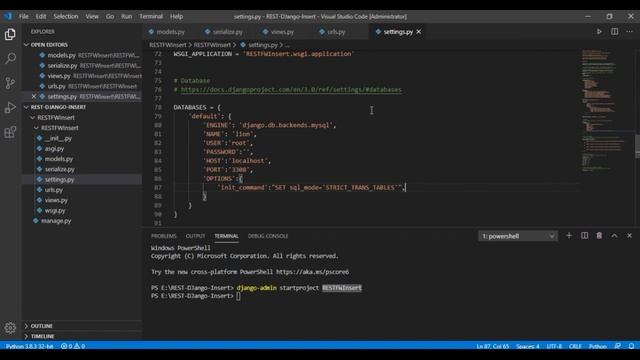Open the Run and Debug view
Screen dimensions: 640x360
[10, 107]
